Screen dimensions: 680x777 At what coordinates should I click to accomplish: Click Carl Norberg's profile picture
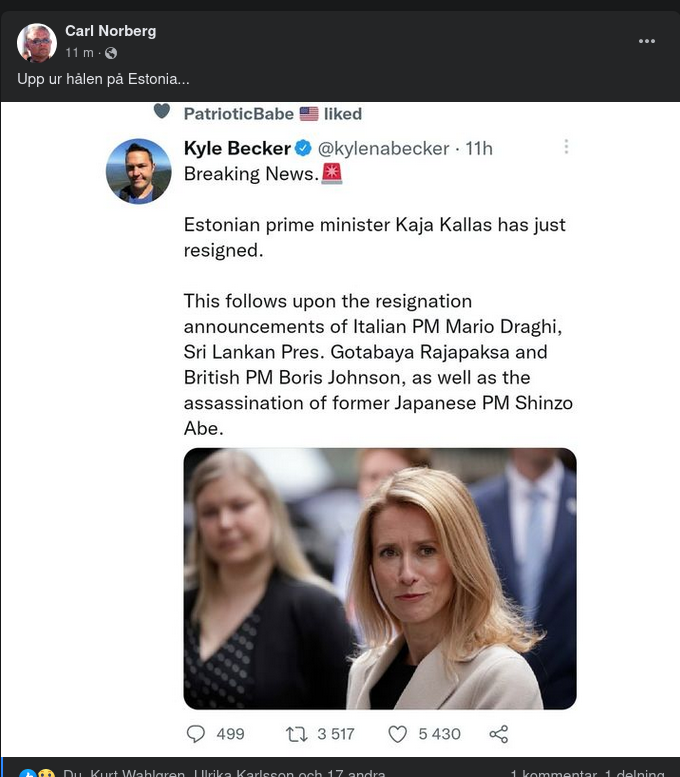(37, 43)
